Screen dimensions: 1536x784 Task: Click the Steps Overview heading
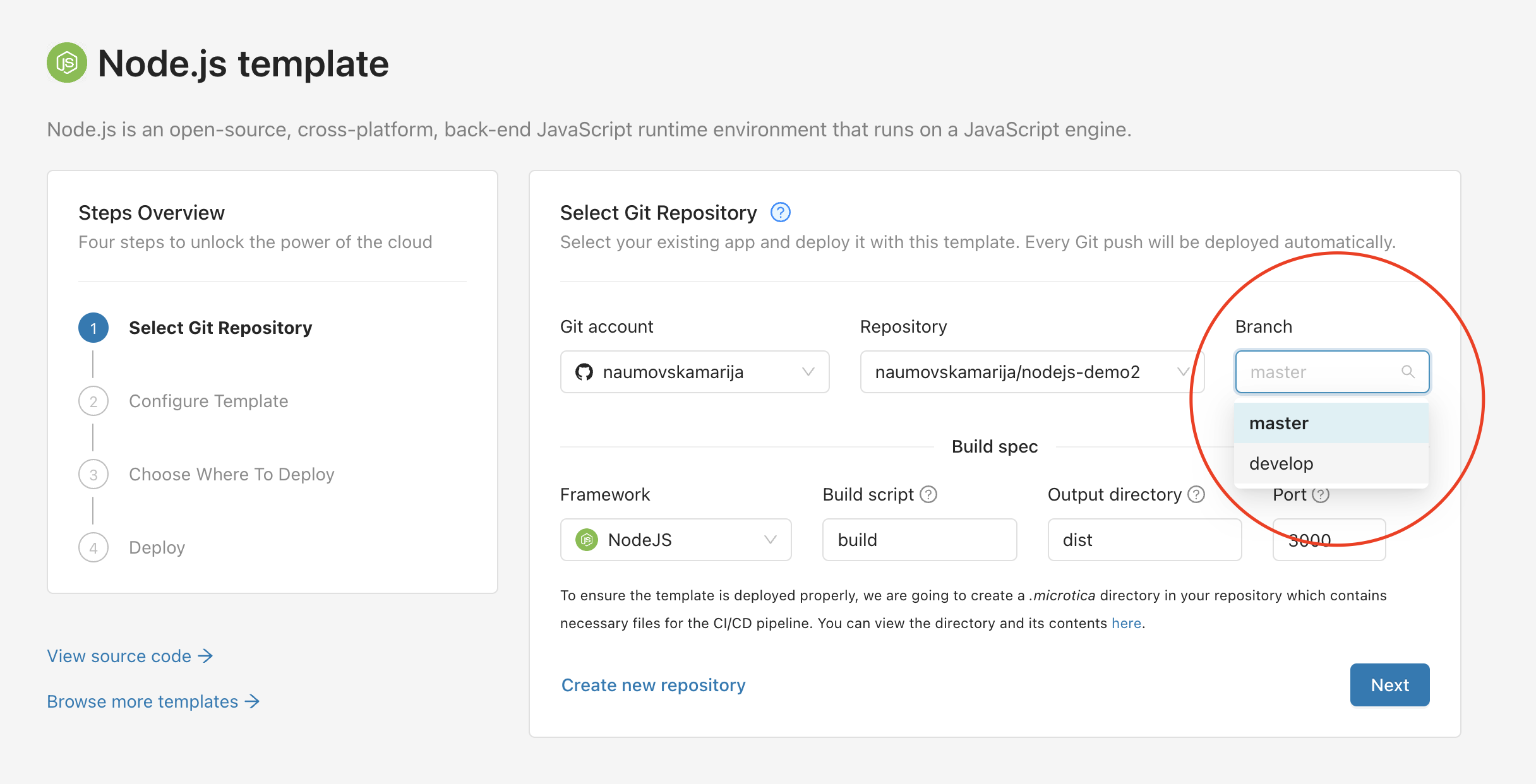[152, 213]
